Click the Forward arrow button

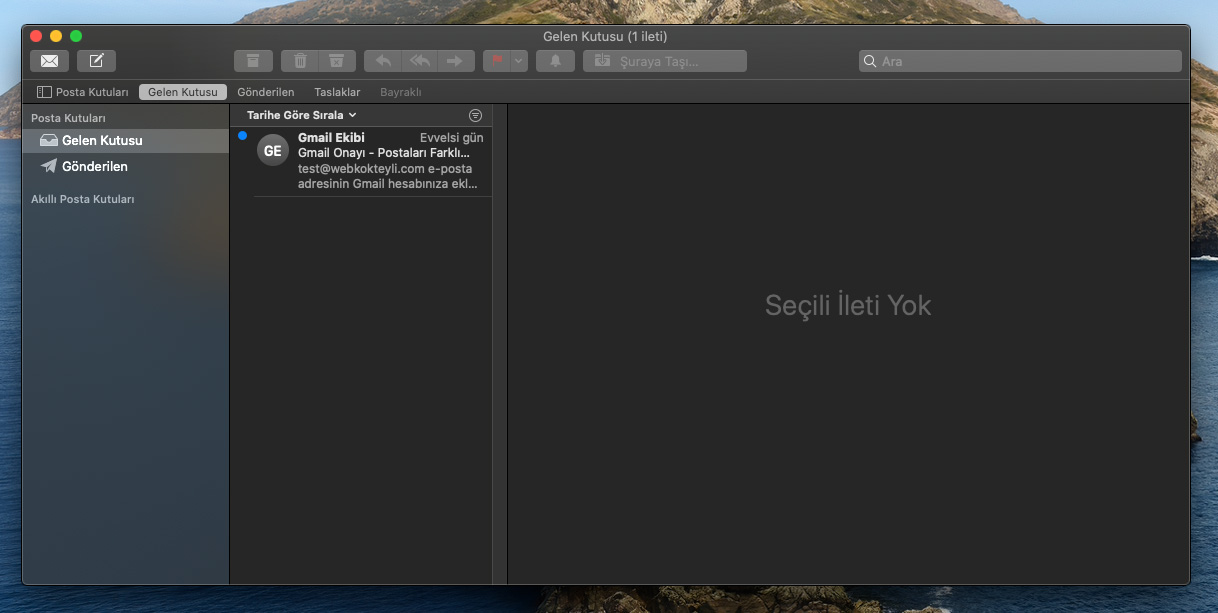456,61
